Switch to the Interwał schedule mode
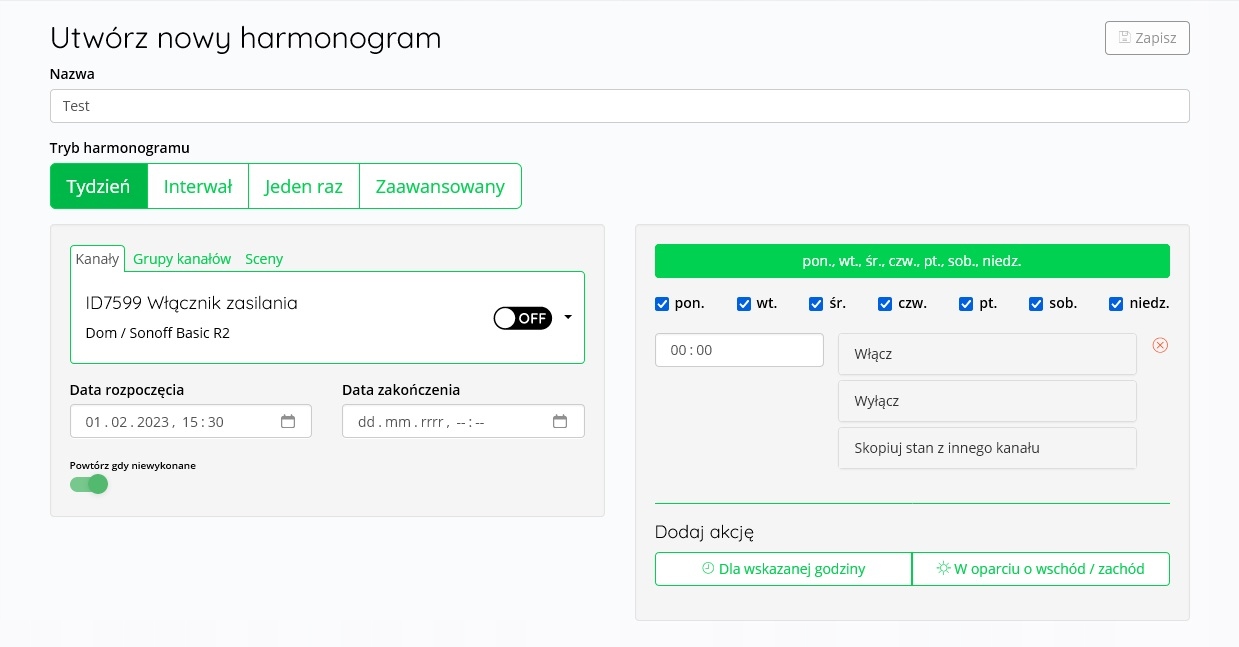 198,186
